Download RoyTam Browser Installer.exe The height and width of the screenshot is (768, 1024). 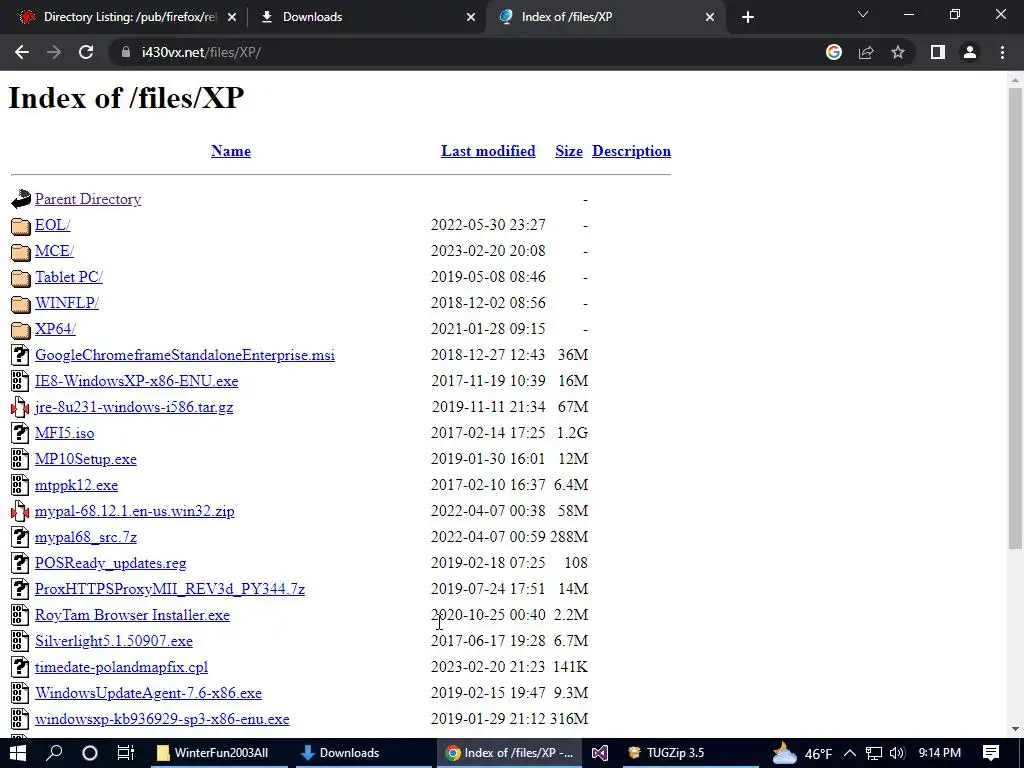133,615
